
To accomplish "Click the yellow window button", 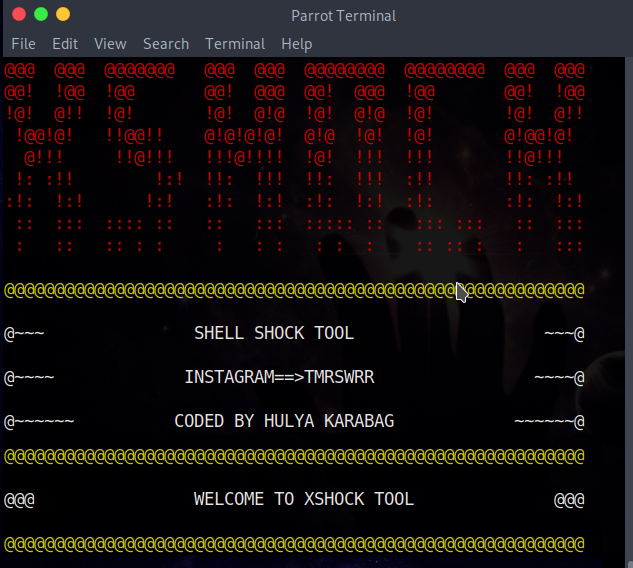I will pos(63,15).
